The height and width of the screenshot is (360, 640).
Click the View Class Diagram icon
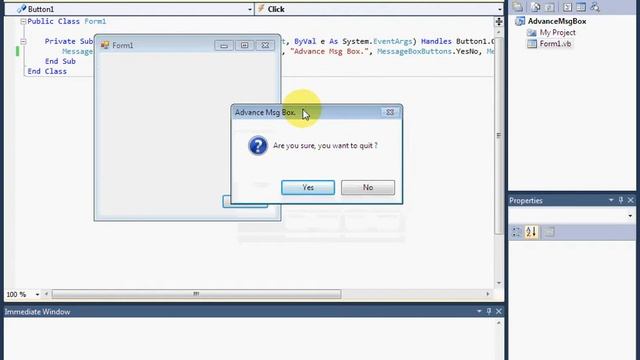click(595, 7)
